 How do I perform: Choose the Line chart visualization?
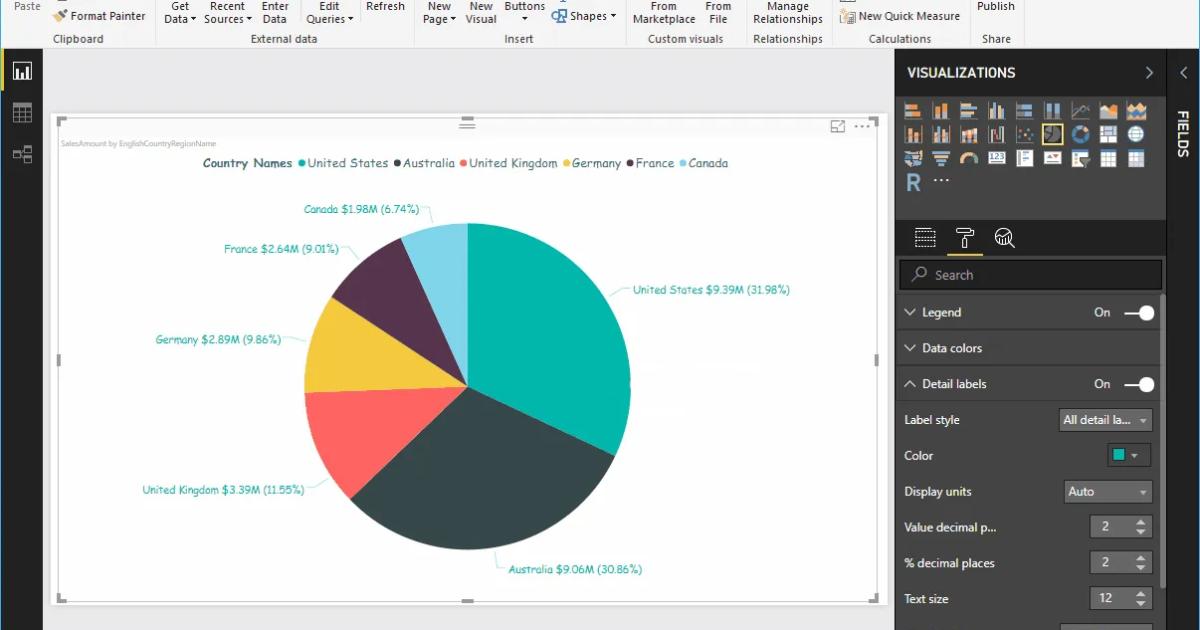pos(1080,109)
